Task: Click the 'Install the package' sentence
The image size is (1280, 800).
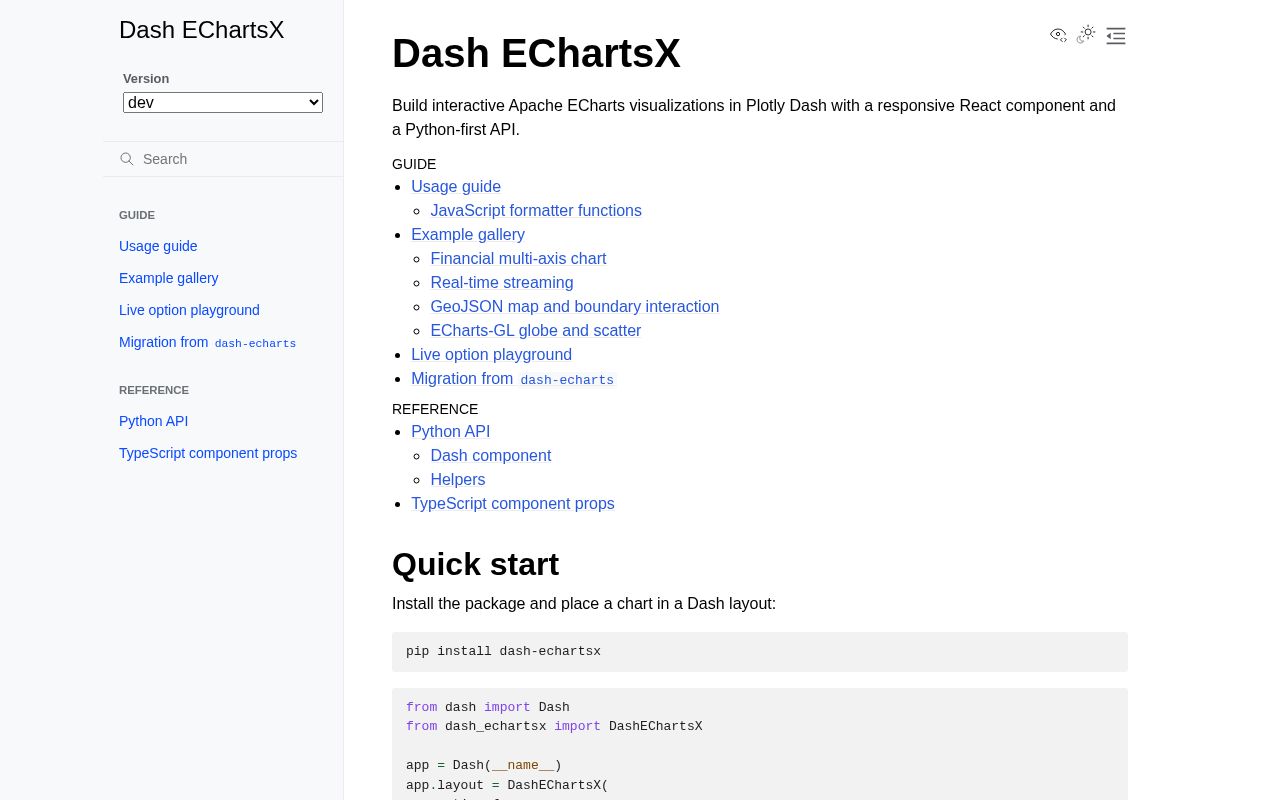Action: tap(584, 604)
